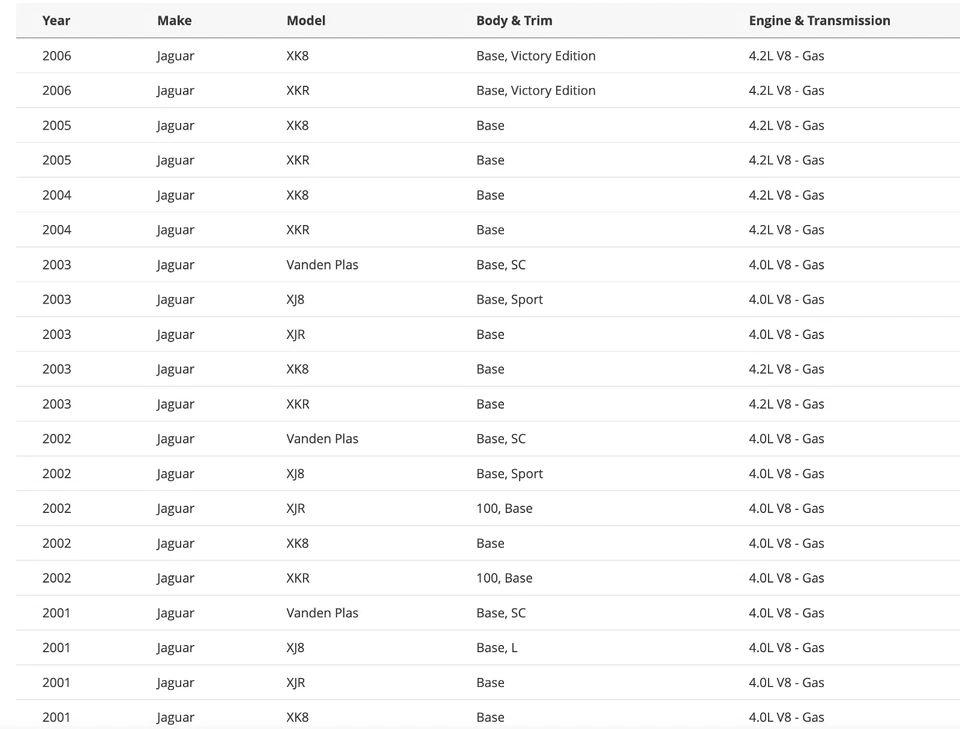Click Victory Edition trim for the 2006 XKR
960x729 pixels.
point(553,91)
